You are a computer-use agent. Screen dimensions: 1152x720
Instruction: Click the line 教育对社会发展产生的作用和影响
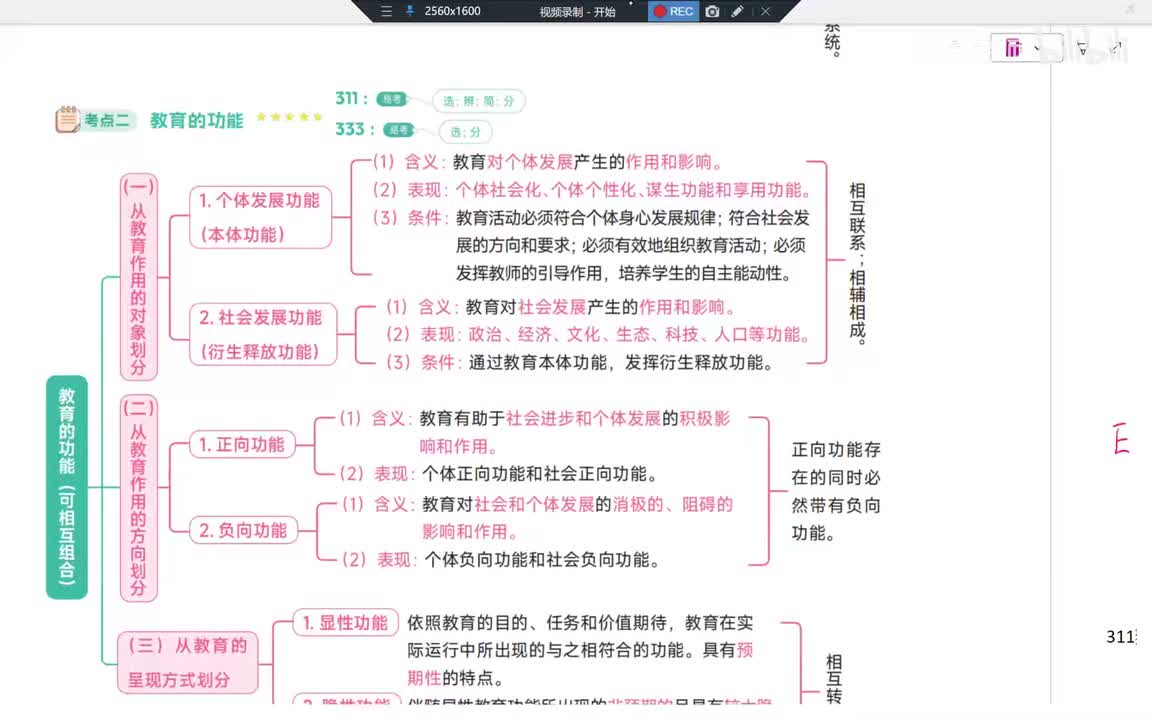coord(601,306)
